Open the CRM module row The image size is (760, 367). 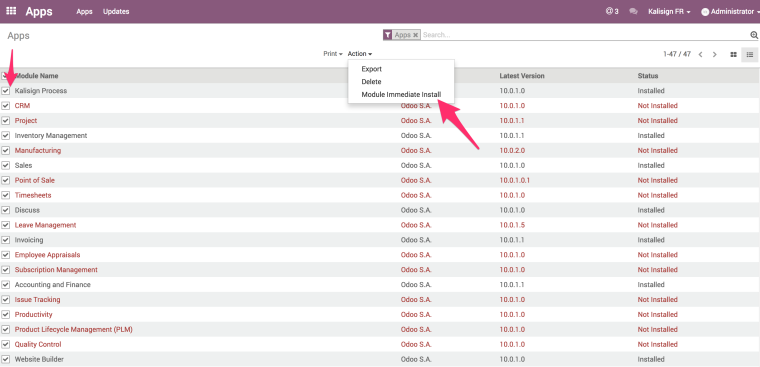coord(380,106)
